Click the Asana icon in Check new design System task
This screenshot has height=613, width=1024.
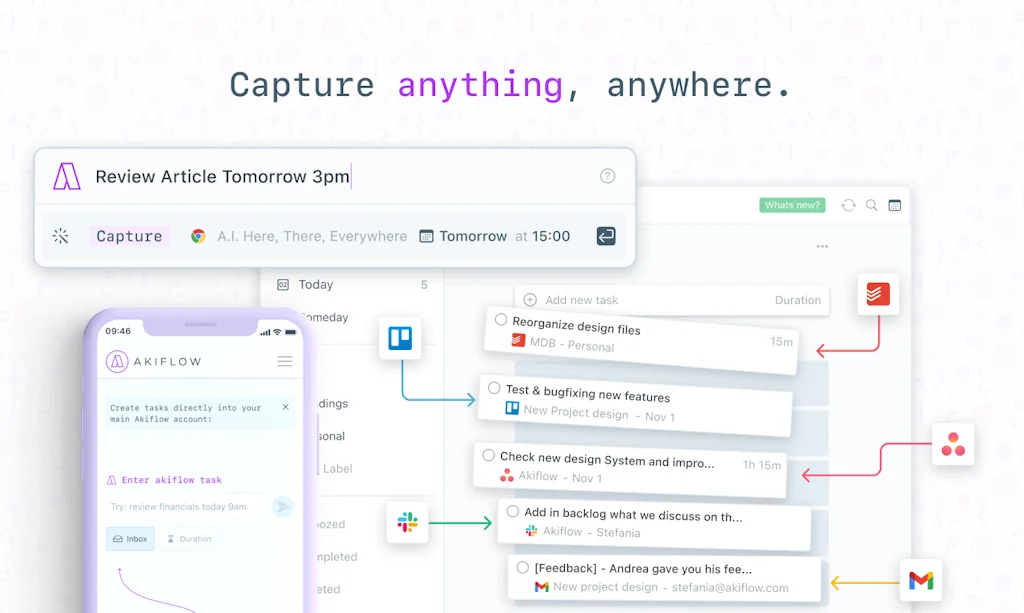(507, 475)
